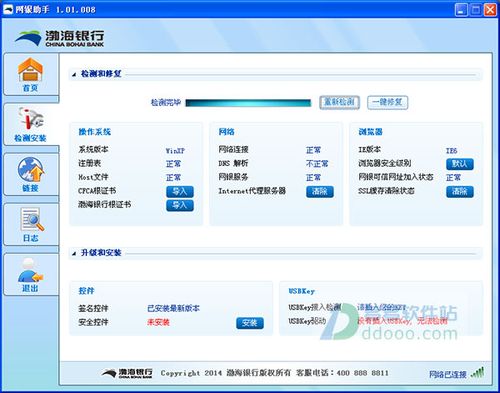Click the 签名控件 label

93,308
